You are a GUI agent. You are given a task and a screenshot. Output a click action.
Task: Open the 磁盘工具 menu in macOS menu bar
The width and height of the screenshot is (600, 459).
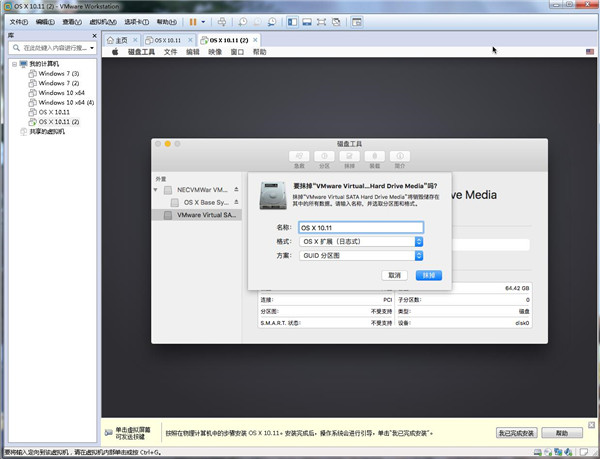(141, 52)
